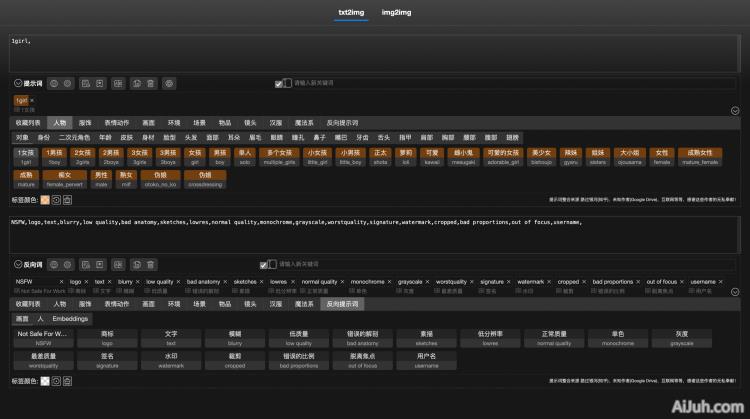
Task: Add the mature_female tag
Action: (x=700, y=157)
